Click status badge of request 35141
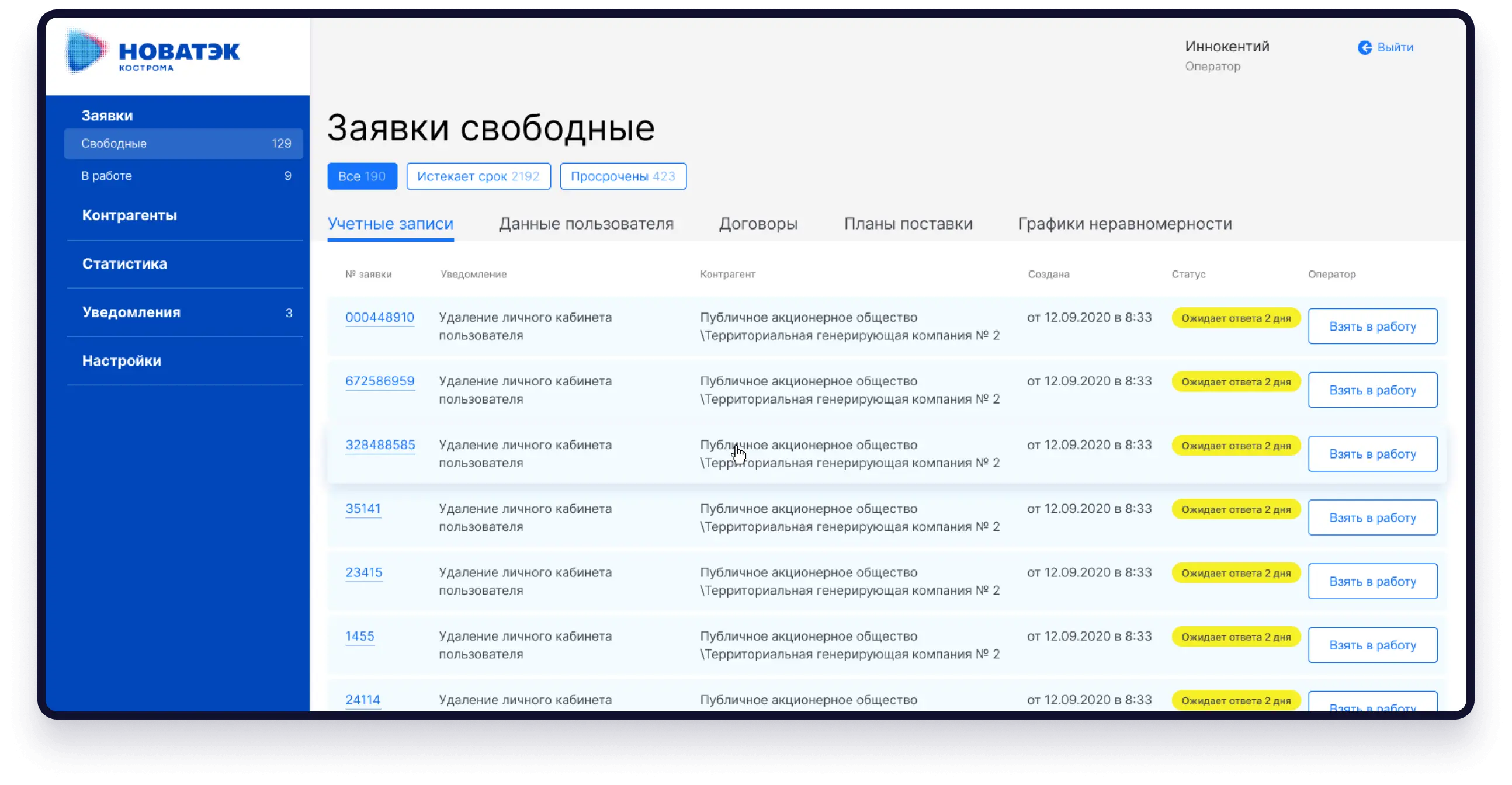Screen dimensions: 1512x785 1236,510
